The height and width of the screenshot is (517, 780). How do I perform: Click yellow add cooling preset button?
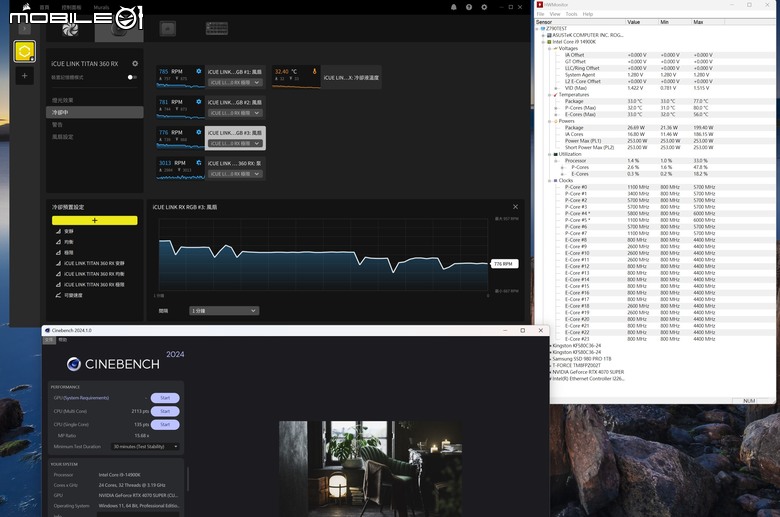(x=95, y=220)
